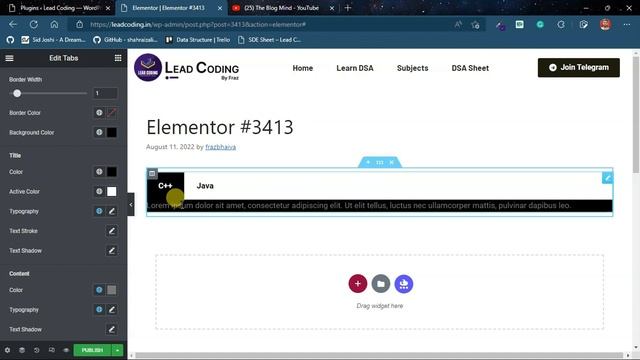This screenshot has width=640, height=360.
Task: Add page to favorites star icon
Action: [x=475, y=25]
